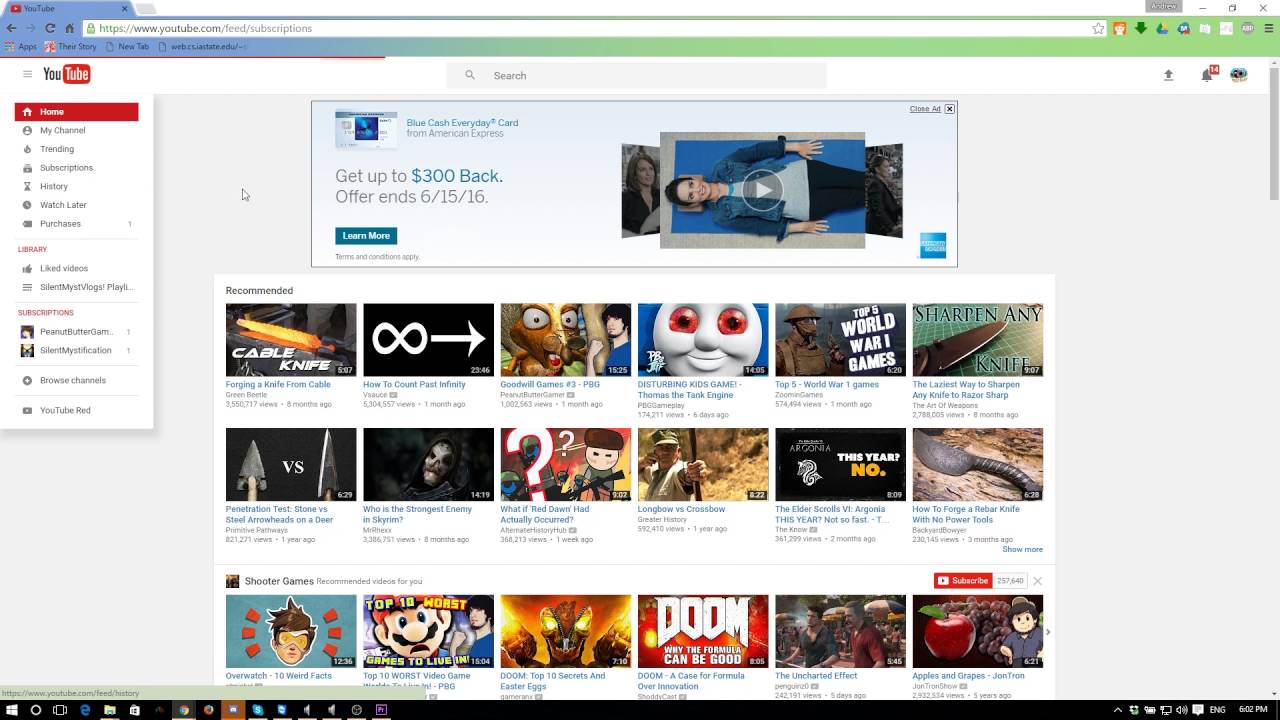Click the Learn More ad button
1280x720 pixels.
click(x=366, y=236)
